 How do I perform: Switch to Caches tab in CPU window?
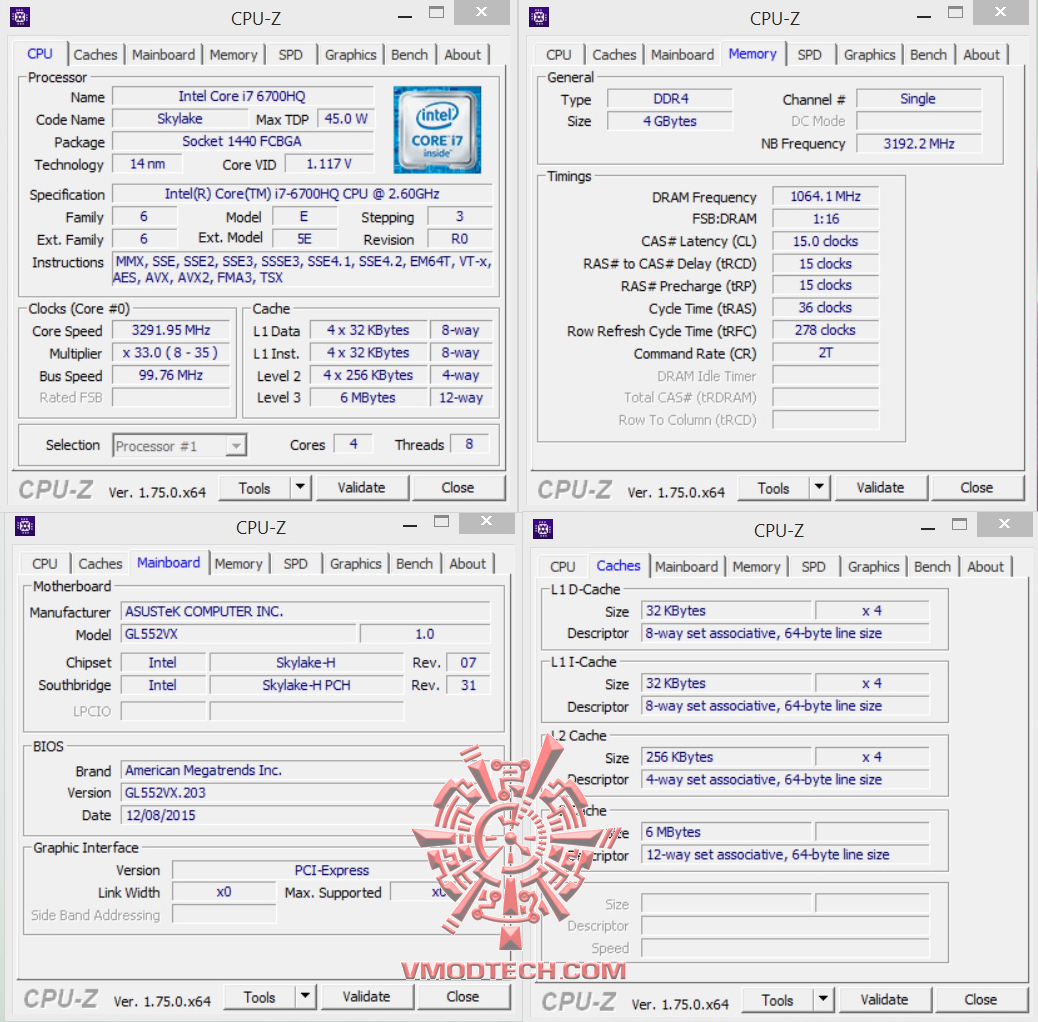(95, 55)
